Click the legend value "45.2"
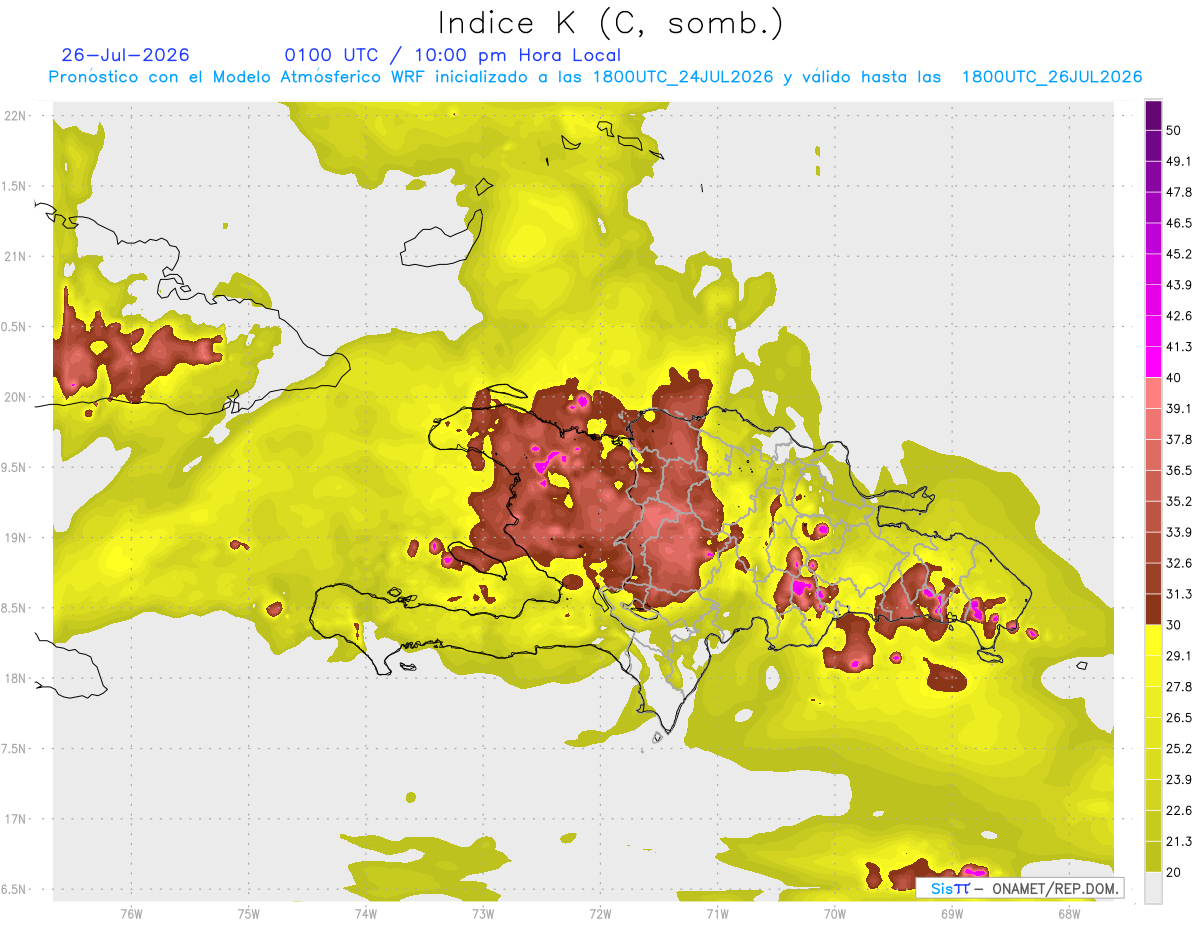Image resolution: width=1200 pixels, height=927 pixels. point(1179,254)
